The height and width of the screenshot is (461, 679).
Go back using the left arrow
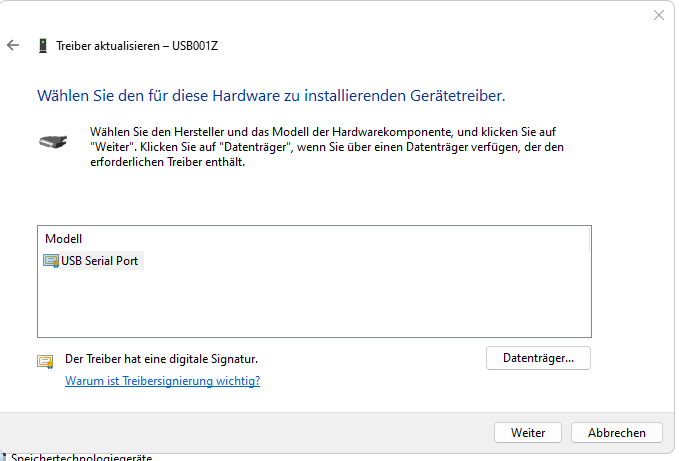(13, 45)
